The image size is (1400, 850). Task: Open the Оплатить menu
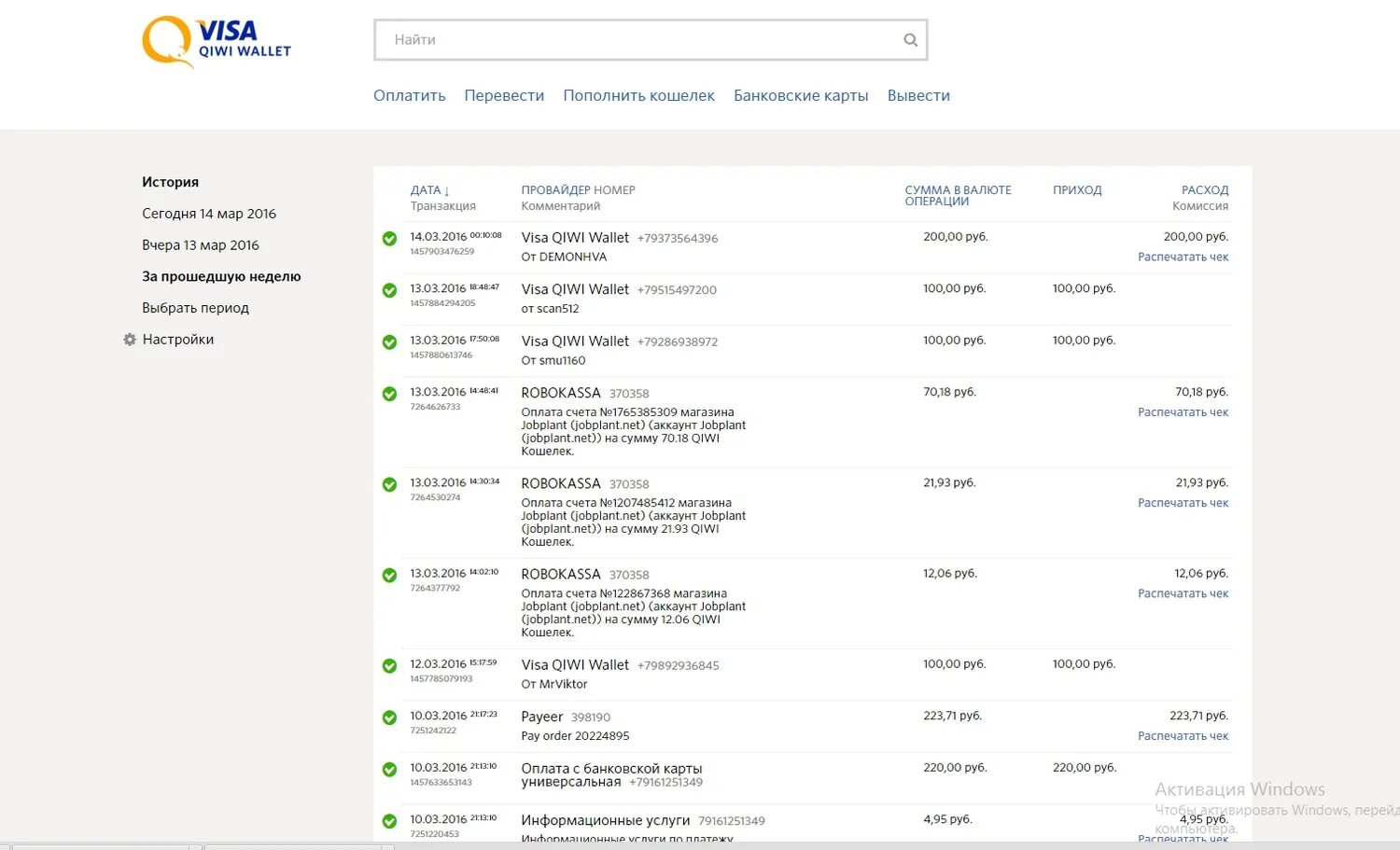[410, 95]
